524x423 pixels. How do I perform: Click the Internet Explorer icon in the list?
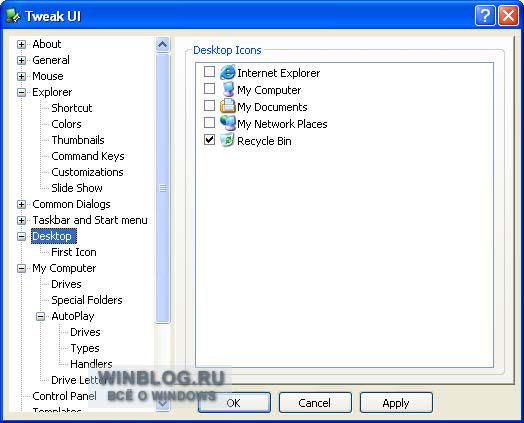pos(228,73)
